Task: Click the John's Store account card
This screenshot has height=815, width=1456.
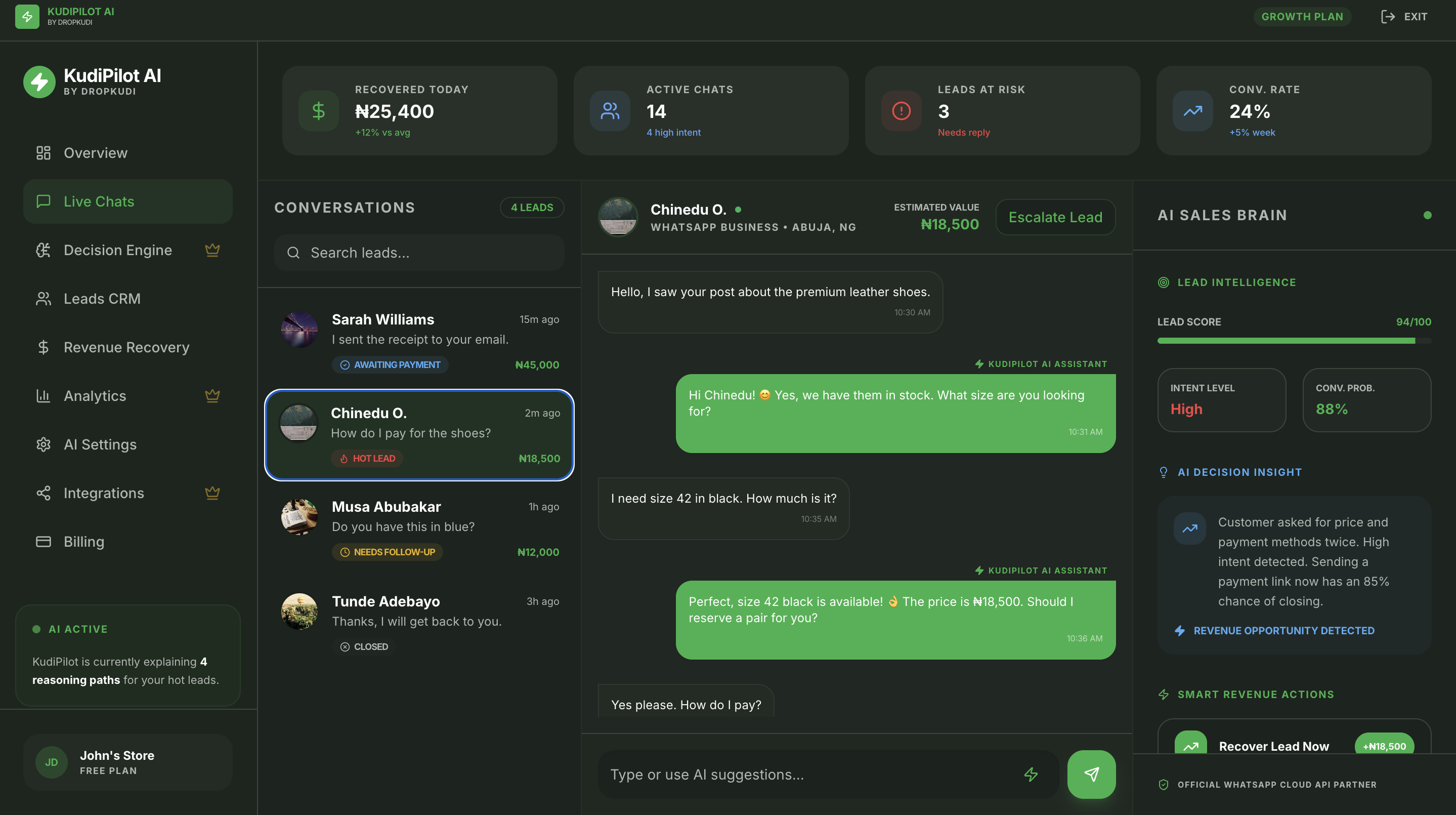Action: coord(127,762)
